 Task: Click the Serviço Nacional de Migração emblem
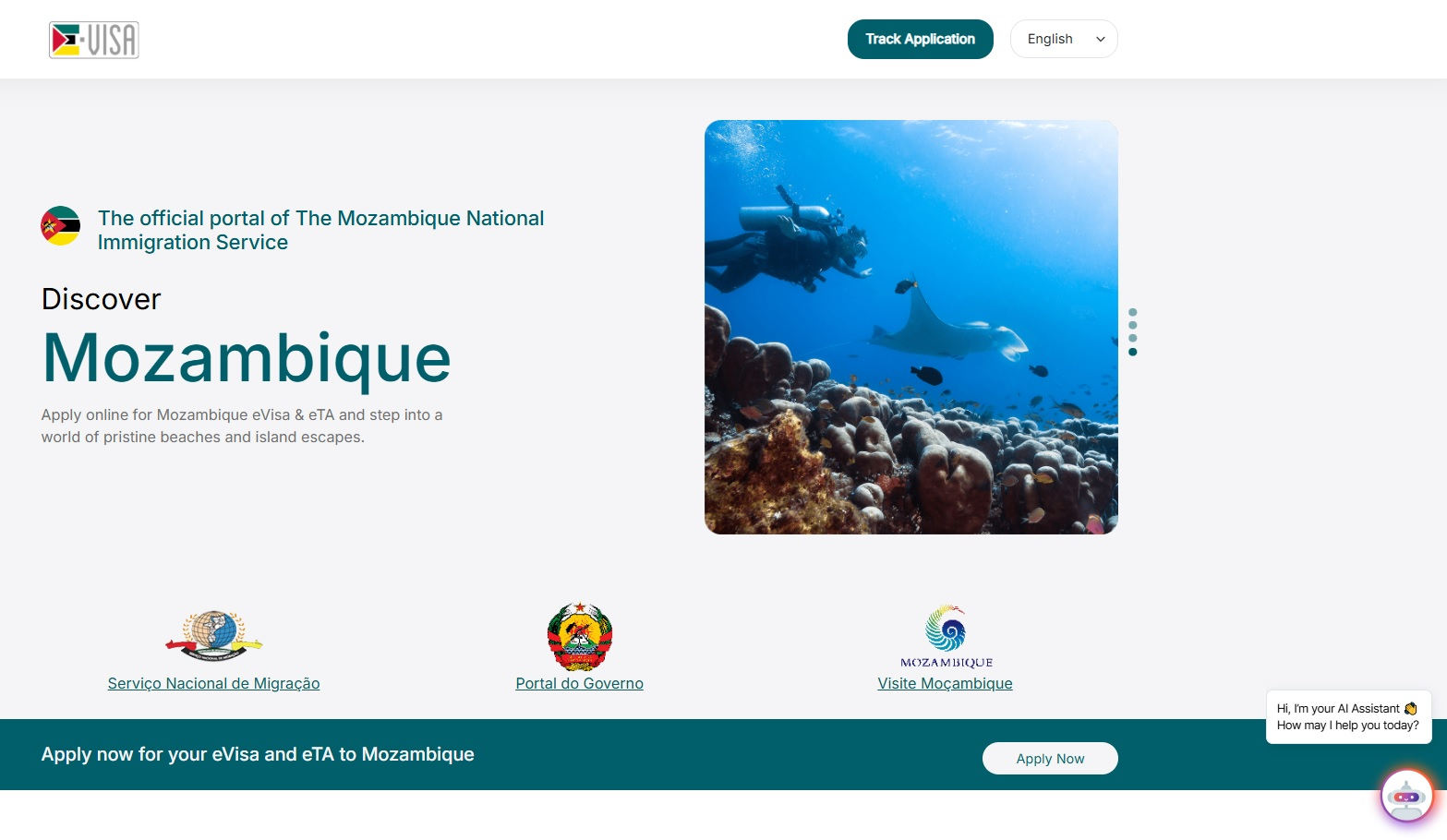(x=213, y=636)
